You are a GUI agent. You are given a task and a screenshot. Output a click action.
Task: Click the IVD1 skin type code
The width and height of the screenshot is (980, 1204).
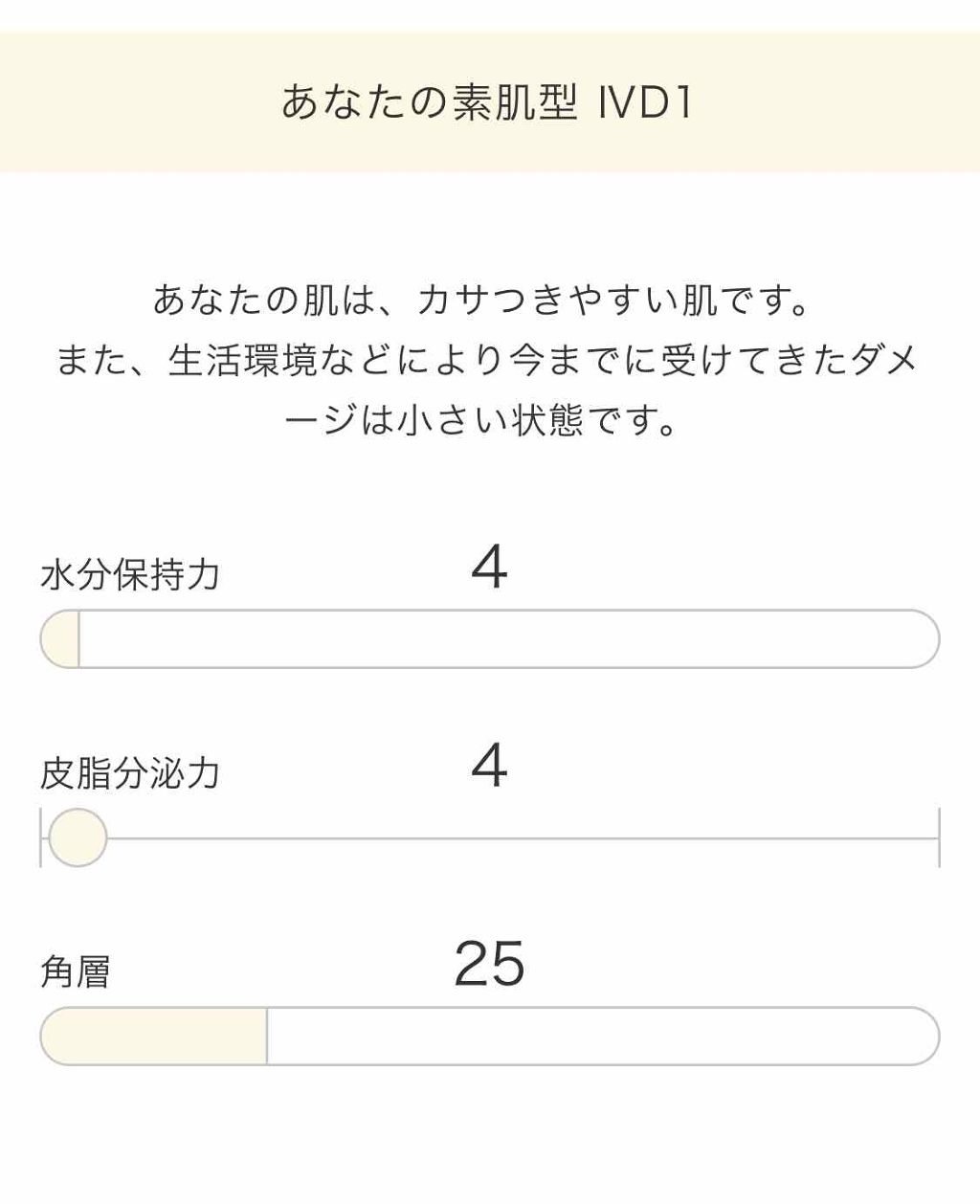645,102
